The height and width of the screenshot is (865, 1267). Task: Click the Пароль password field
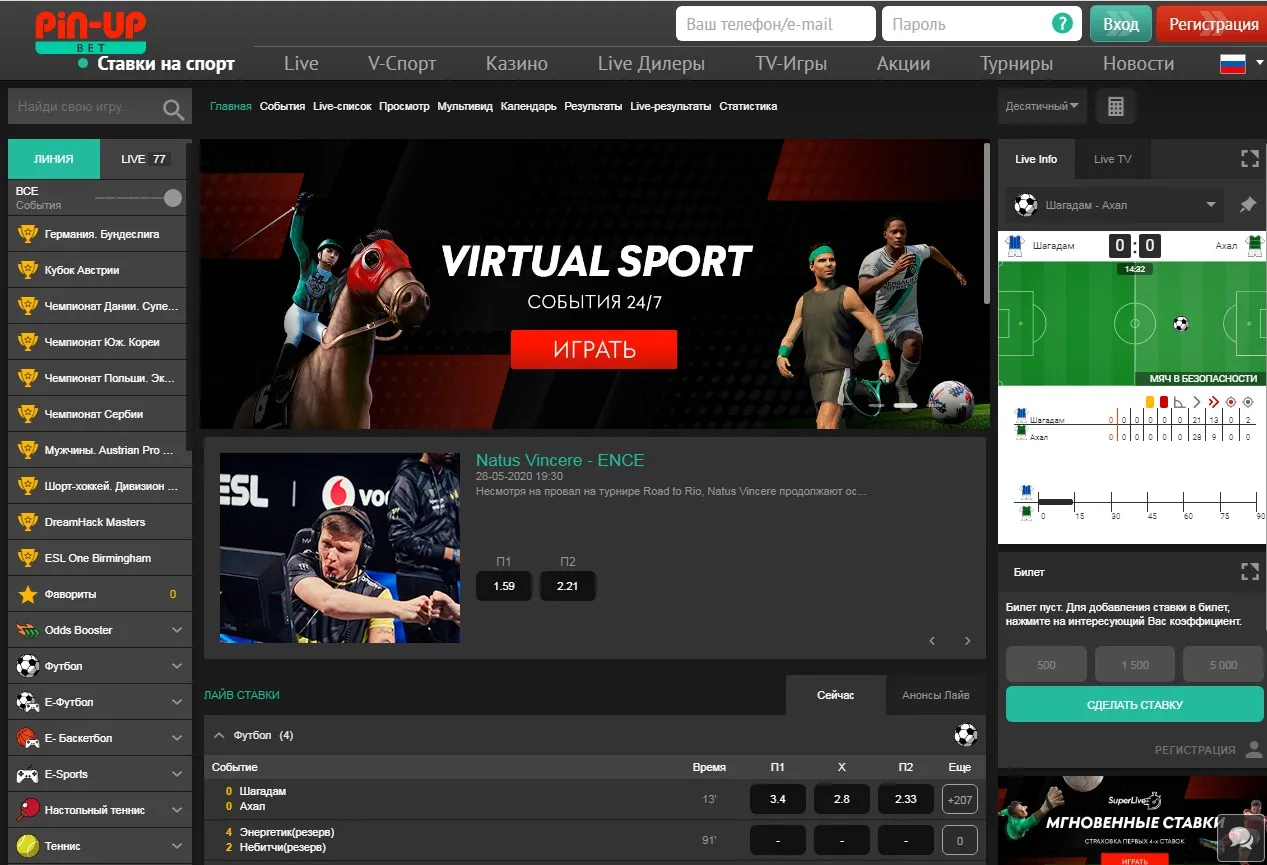click(x=981, y=24)
